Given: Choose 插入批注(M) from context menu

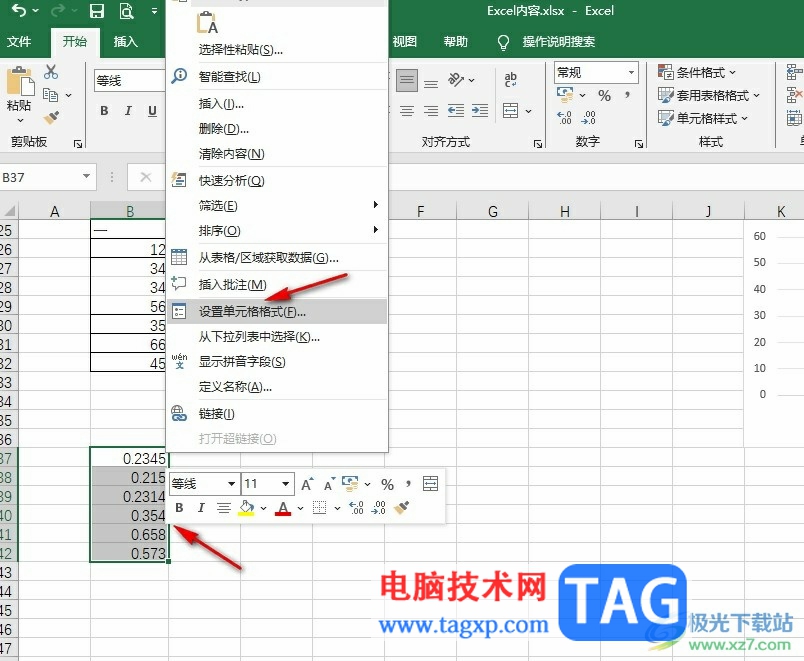Looking at the screenshot, I should [277, 285].
